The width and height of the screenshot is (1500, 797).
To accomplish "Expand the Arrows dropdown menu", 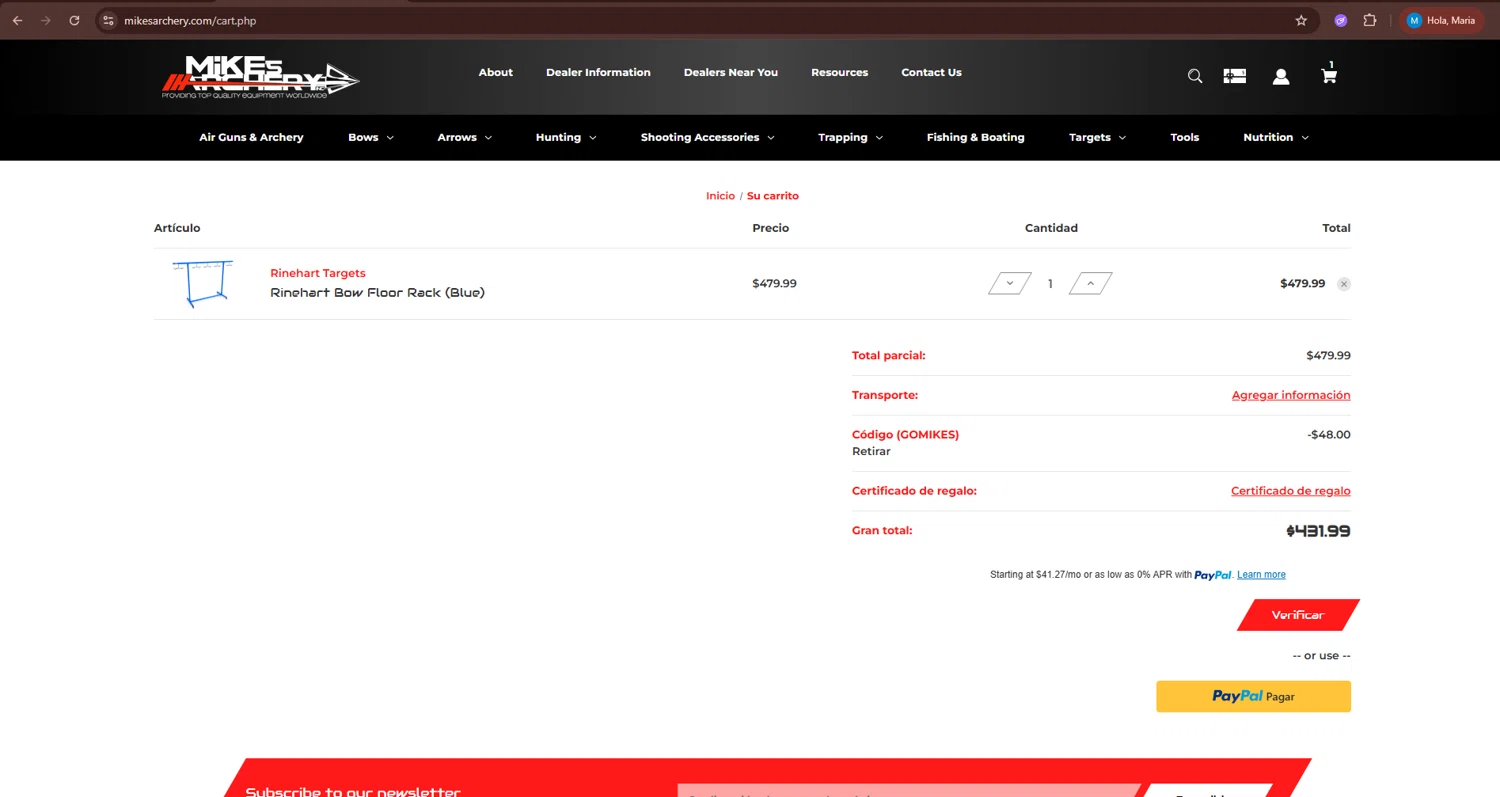I will pyautogui.click(x=465, y=137).
